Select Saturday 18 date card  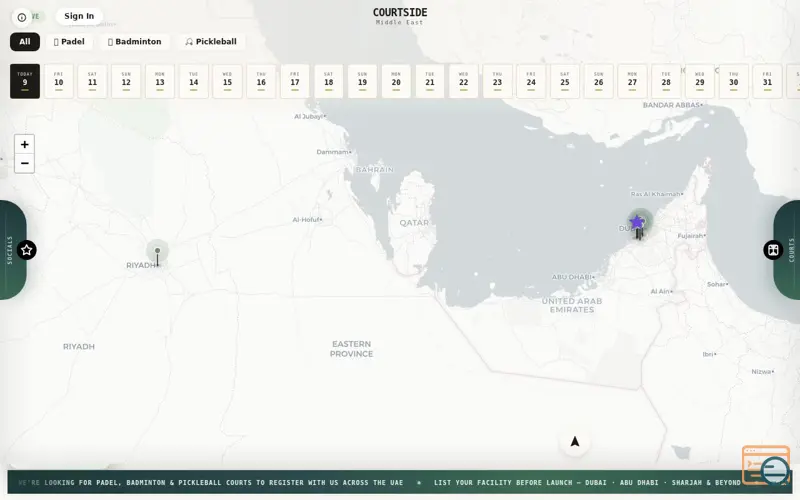tap(329, 81)
